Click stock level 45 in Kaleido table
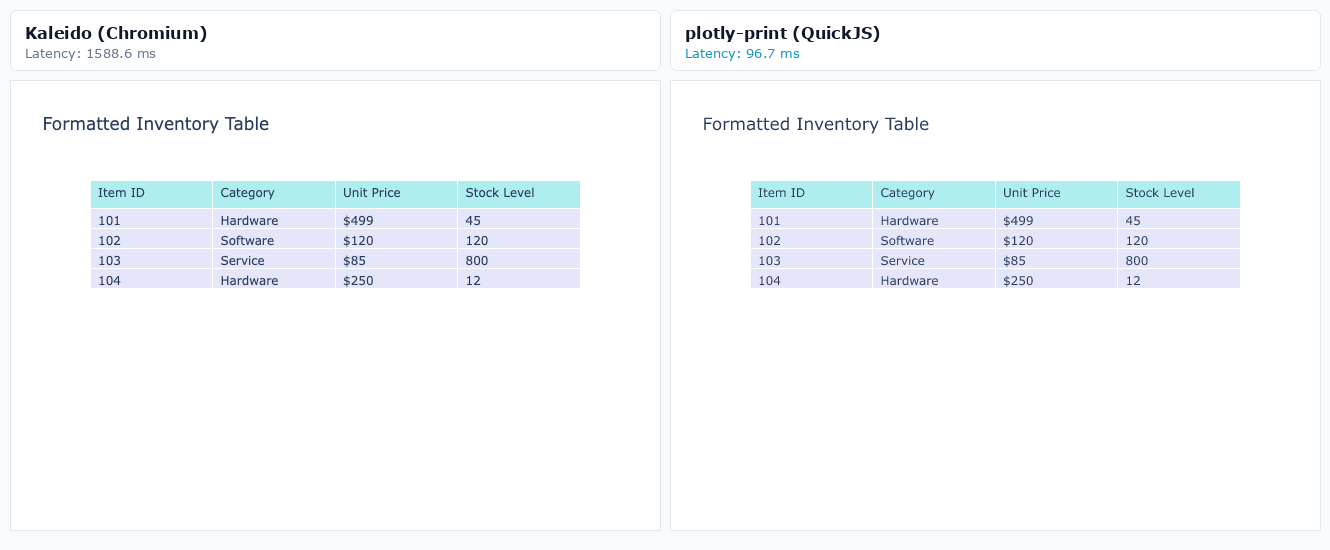 (519, 219)
